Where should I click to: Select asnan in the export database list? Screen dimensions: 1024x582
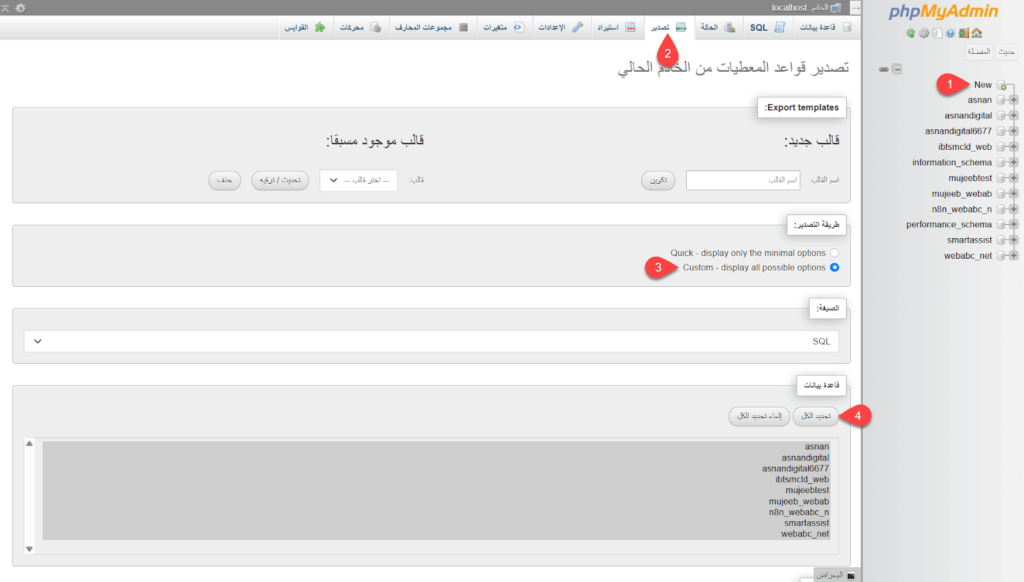point(436,447)
